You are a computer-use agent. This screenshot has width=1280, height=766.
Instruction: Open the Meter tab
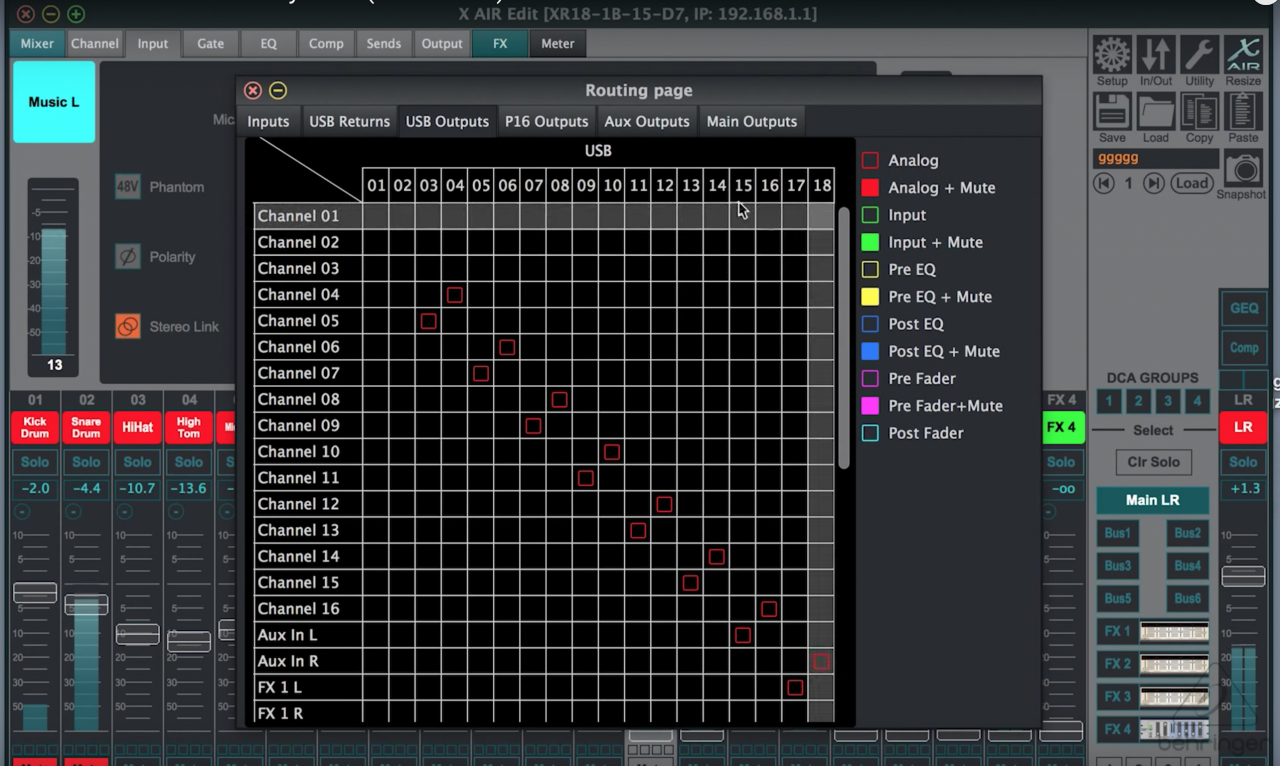click(x=558, y=43)
